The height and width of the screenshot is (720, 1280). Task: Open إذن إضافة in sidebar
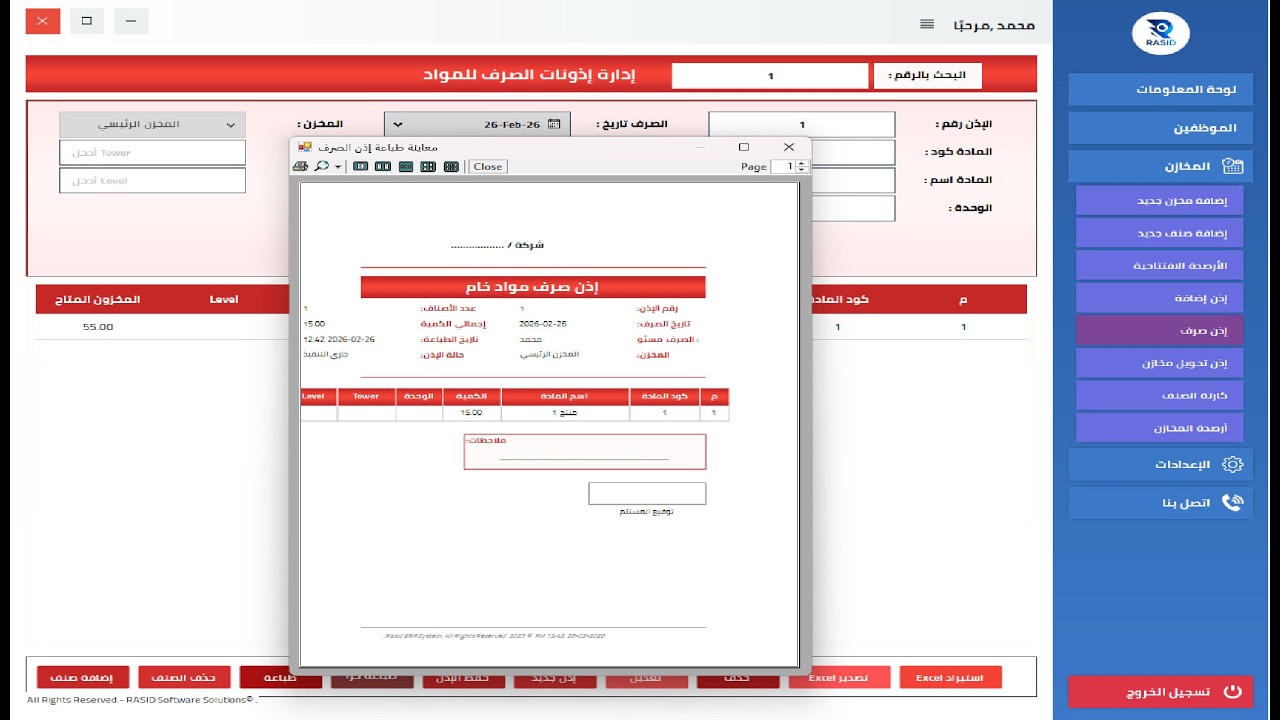1160,298
